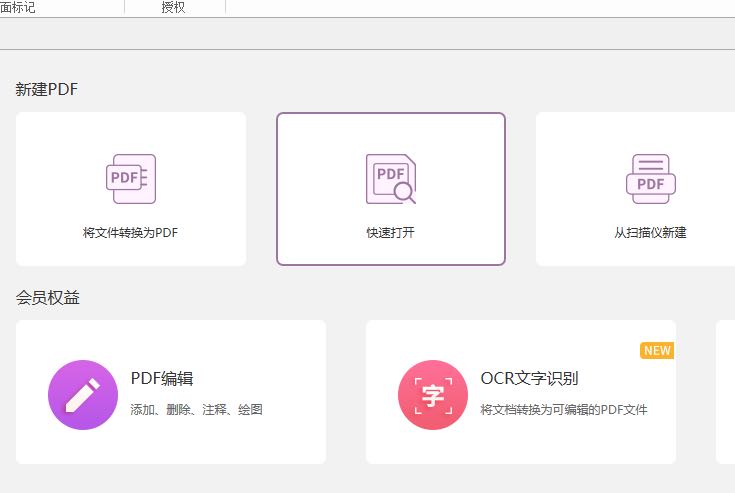Click the quick open PDF magnifier icon

click(x=390, y=179)
